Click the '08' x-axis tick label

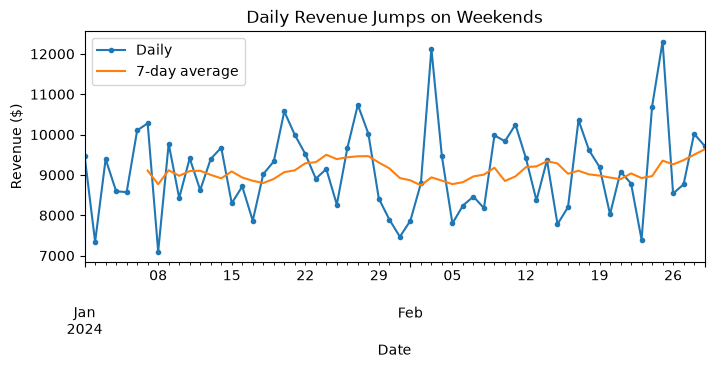[x=158, y=276]
